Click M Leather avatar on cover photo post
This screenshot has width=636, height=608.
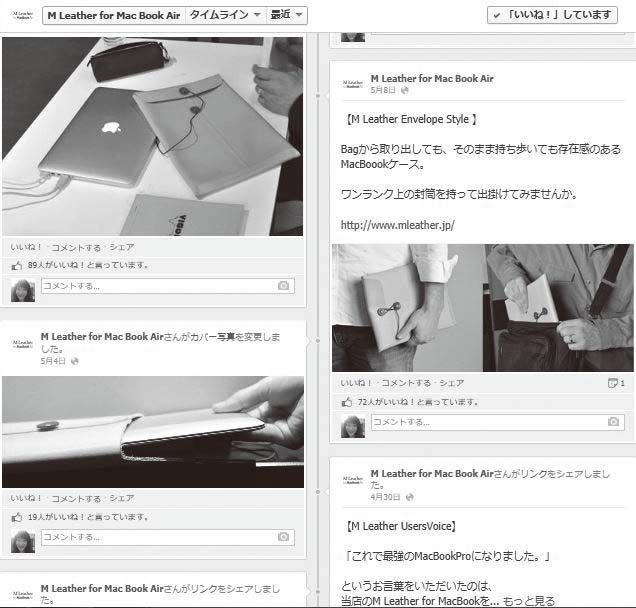(x=23, y=344)
